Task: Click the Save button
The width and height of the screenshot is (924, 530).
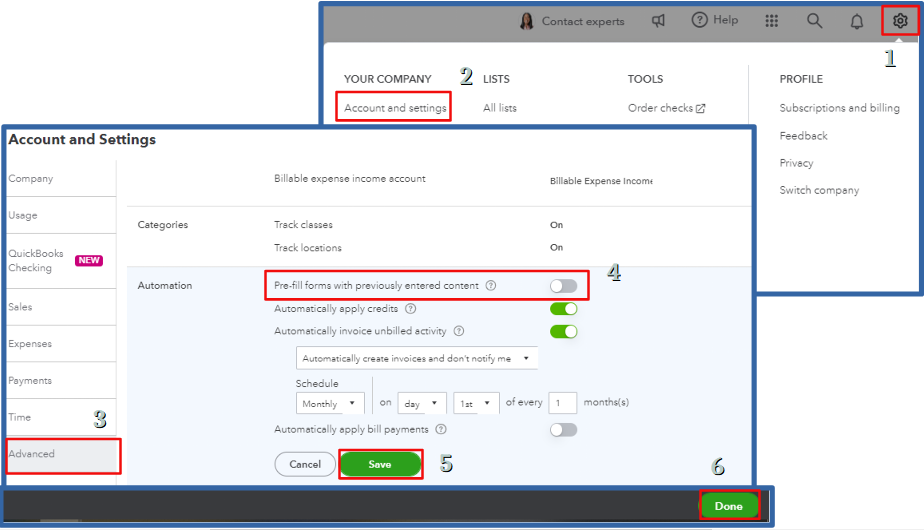Action: 380,465
